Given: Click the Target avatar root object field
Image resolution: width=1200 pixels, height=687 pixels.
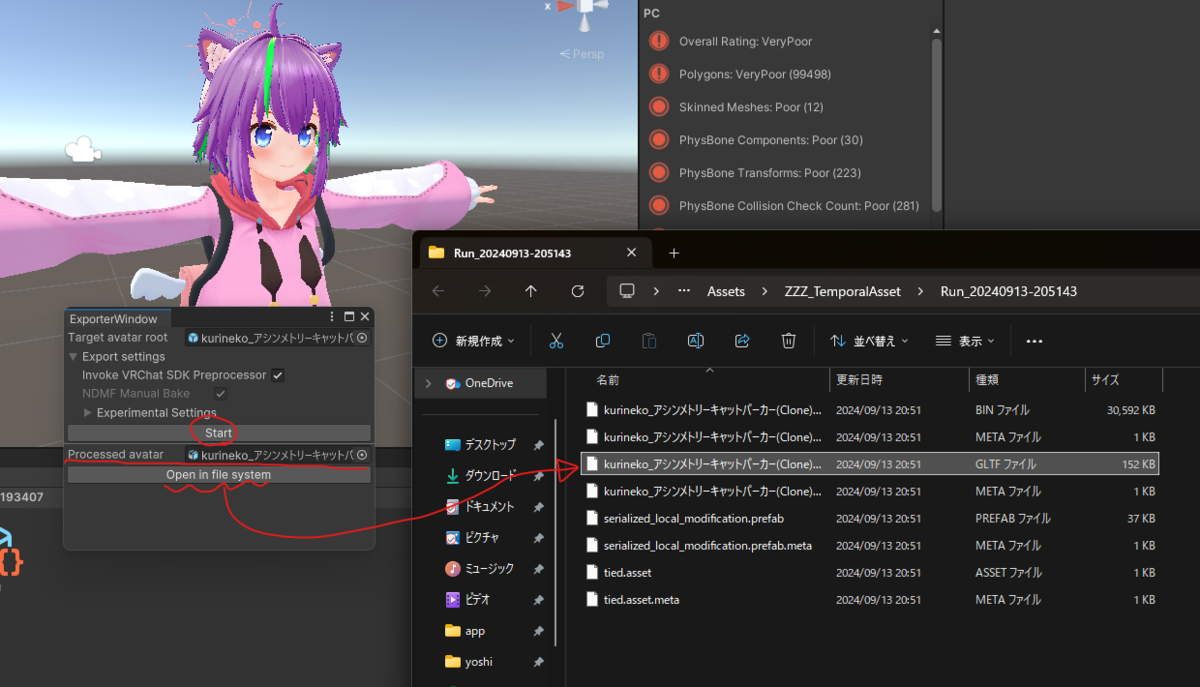Looking at the screenshot, I should [x=277, y=338].
